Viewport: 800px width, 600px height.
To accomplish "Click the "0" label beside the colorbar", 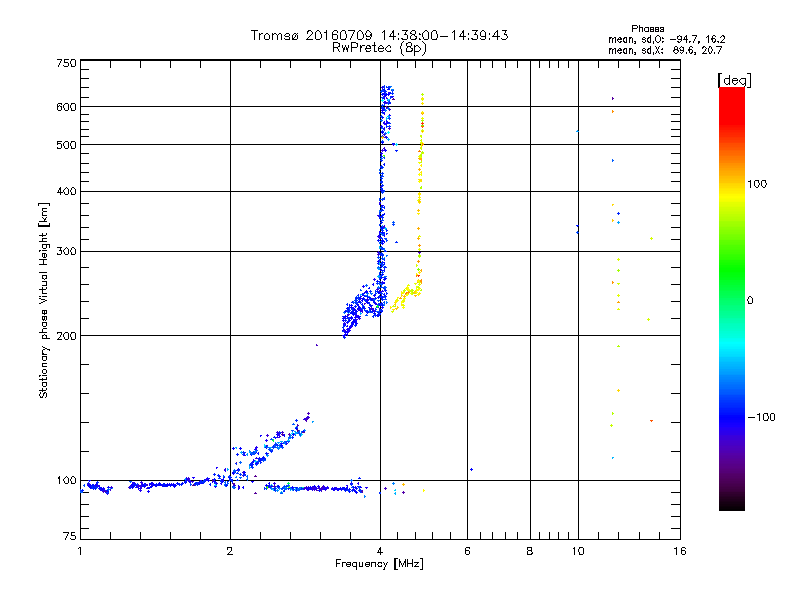I will (750, 301).
